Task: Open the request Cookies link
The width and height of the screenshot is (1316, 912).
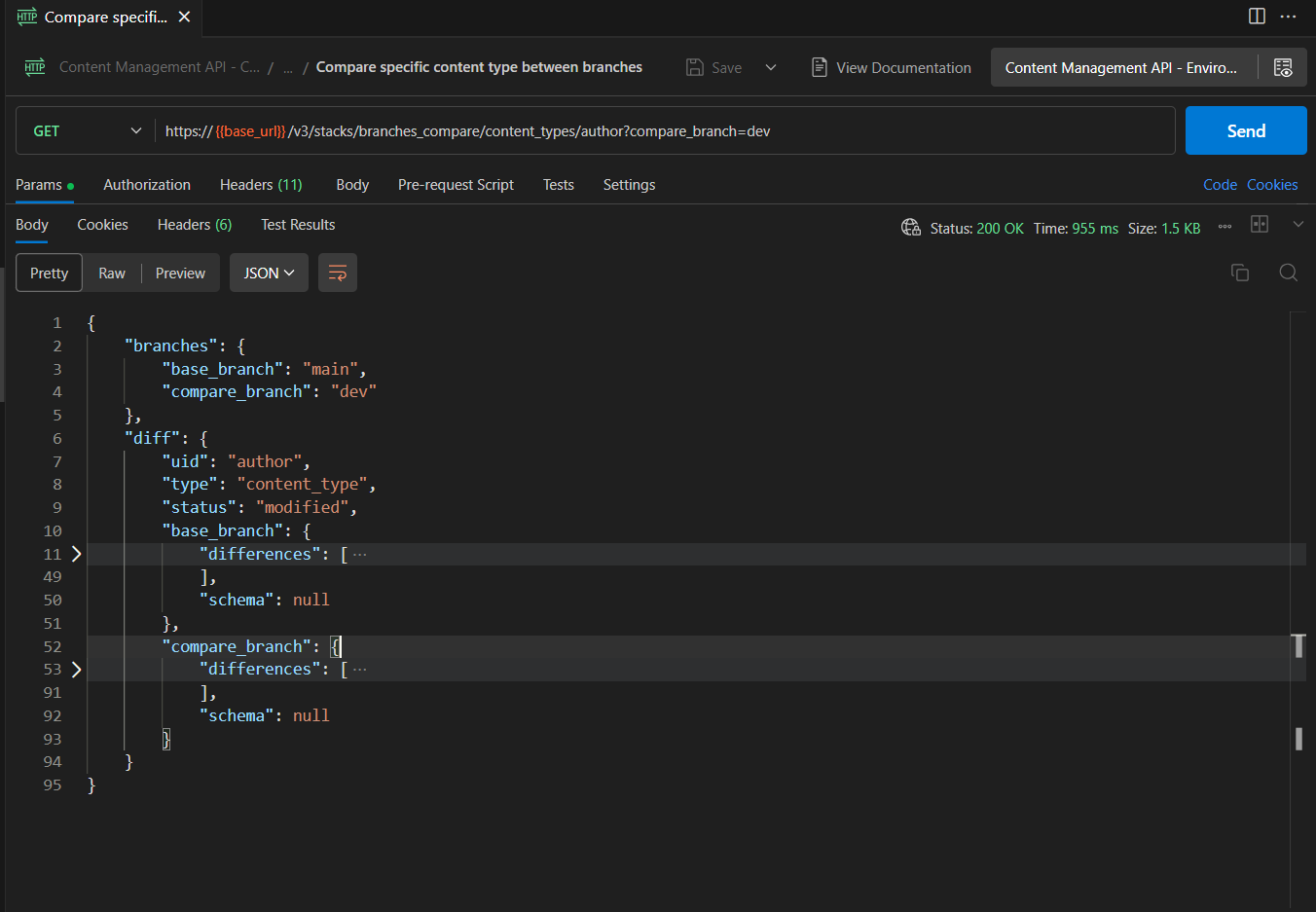Action: tap(1272, 185)
